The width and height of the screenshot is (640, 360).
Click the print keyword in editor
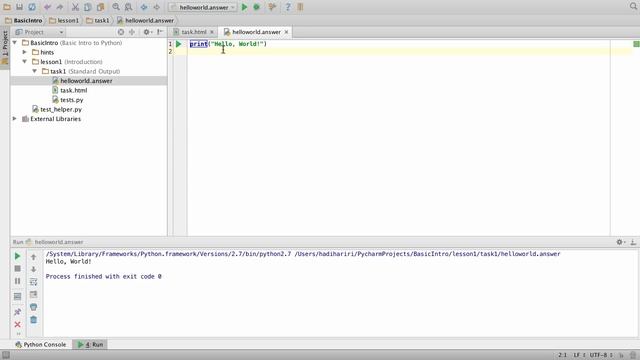point(198,44)
